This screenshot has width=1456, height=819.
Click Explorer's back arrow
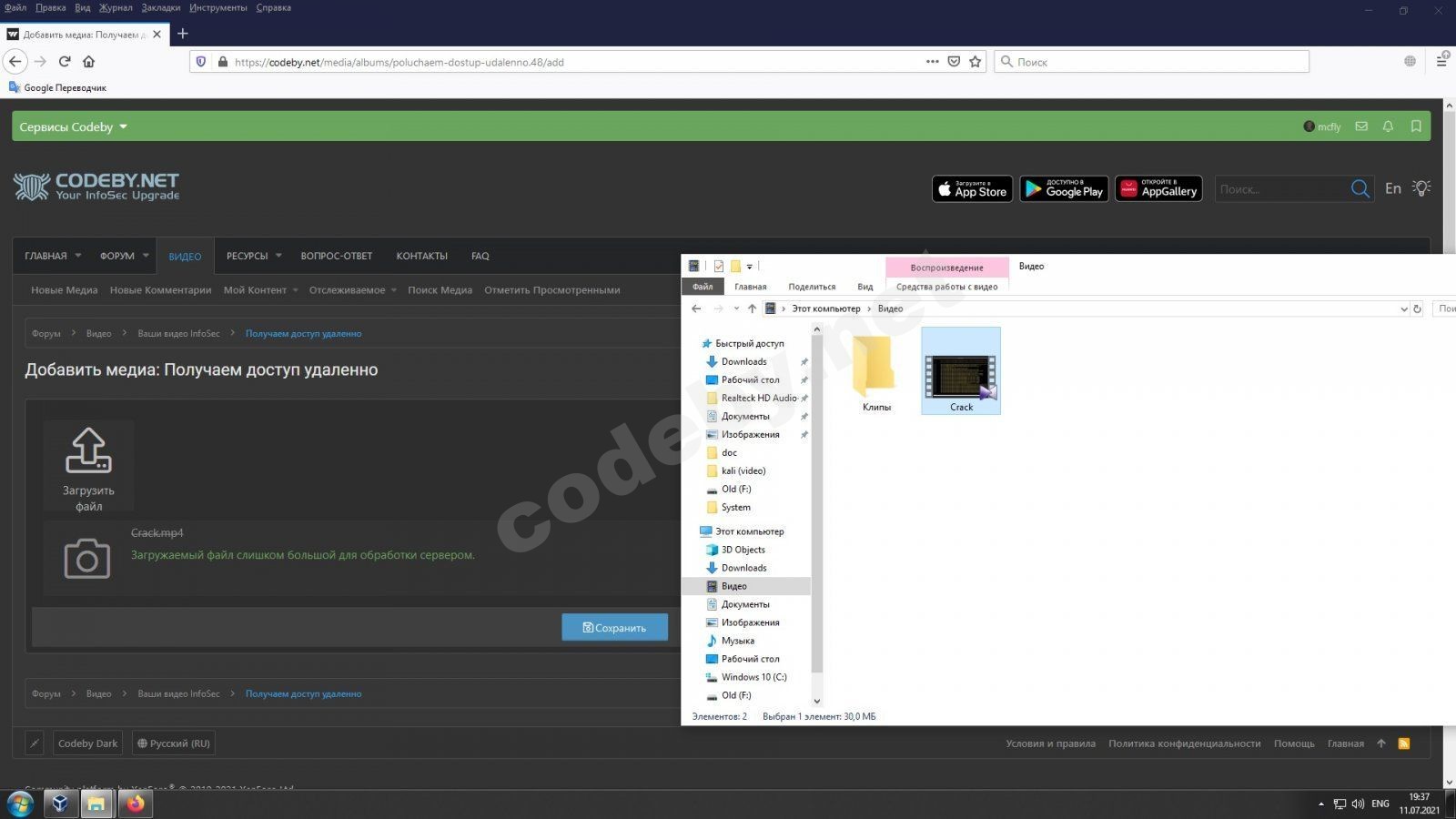(x=696, y=308)
